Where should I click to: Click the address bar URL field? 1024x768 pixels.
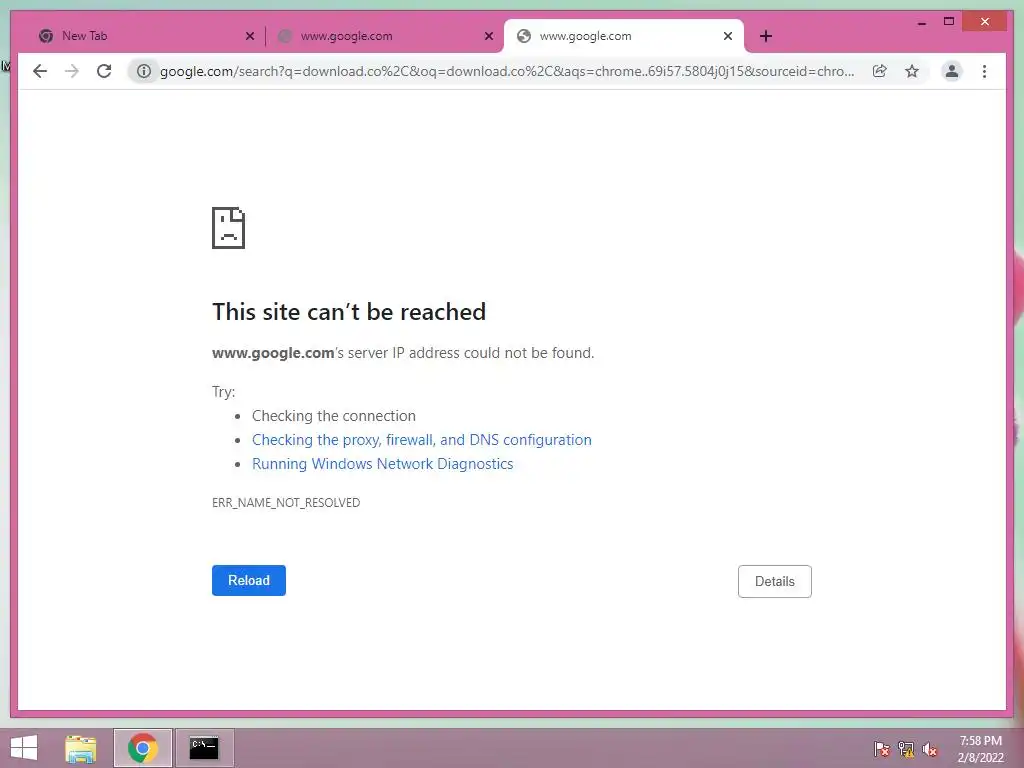507,71
